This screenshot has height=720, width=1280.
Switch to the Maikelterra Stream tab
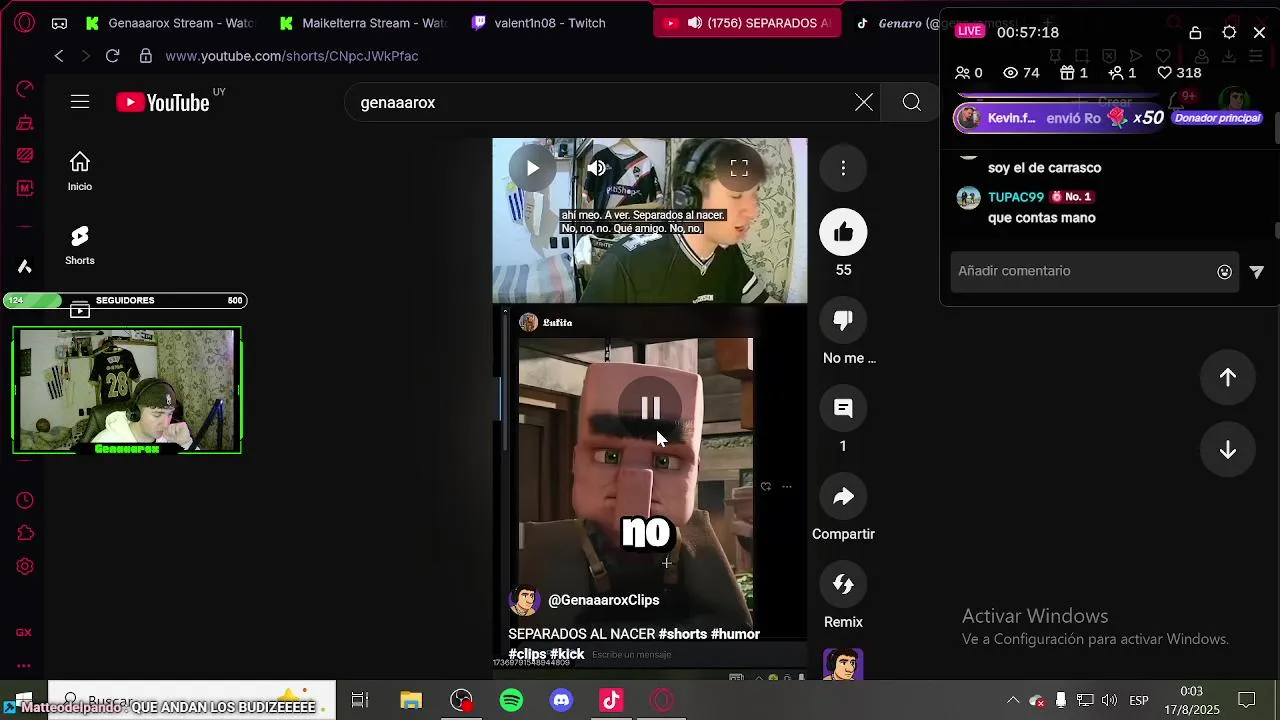click(x=364, y=23)
